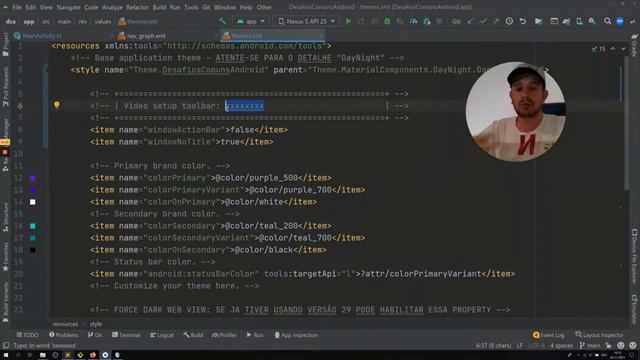Open the Build Variants sidebar tab
This screenshot has width=640, height=360.
[5, 302]
